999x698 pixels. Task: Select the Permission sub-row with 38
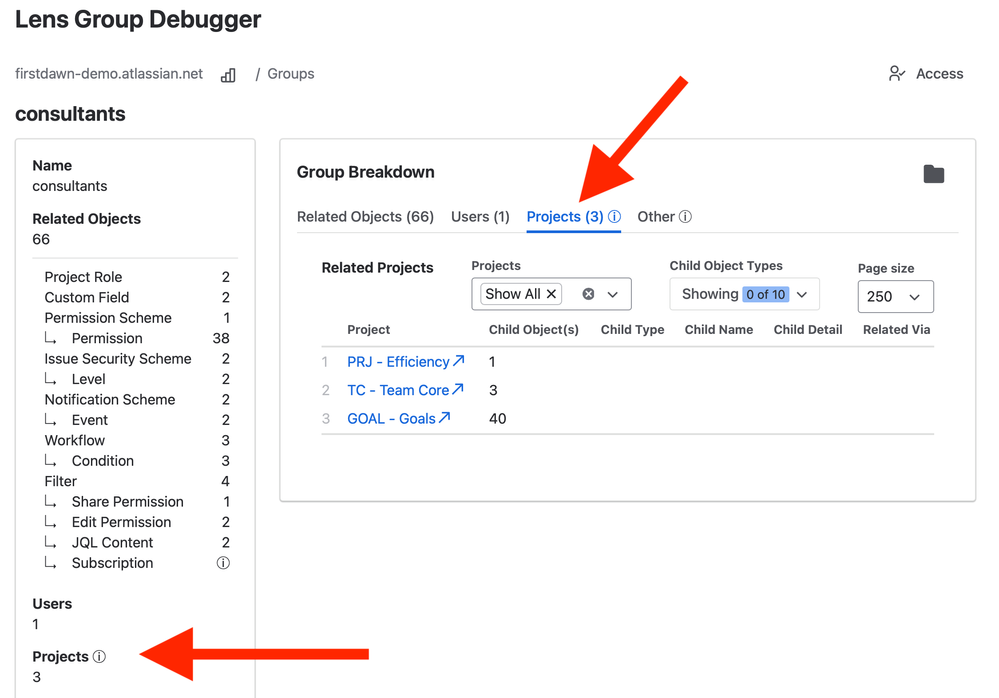pyautogui.click(x=136, y=338)
